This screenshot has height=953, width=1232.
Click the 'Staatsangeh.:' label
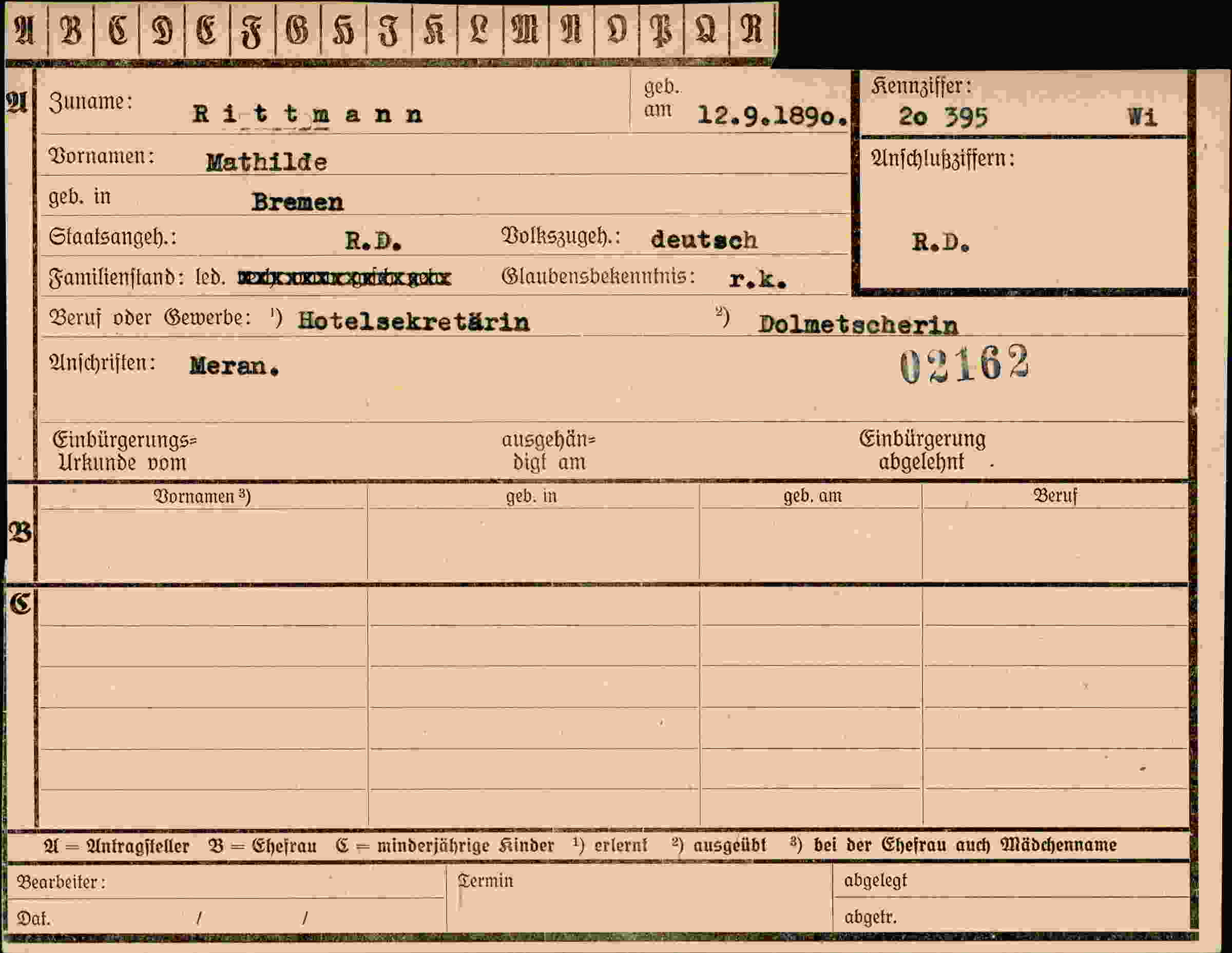(113, 237)
